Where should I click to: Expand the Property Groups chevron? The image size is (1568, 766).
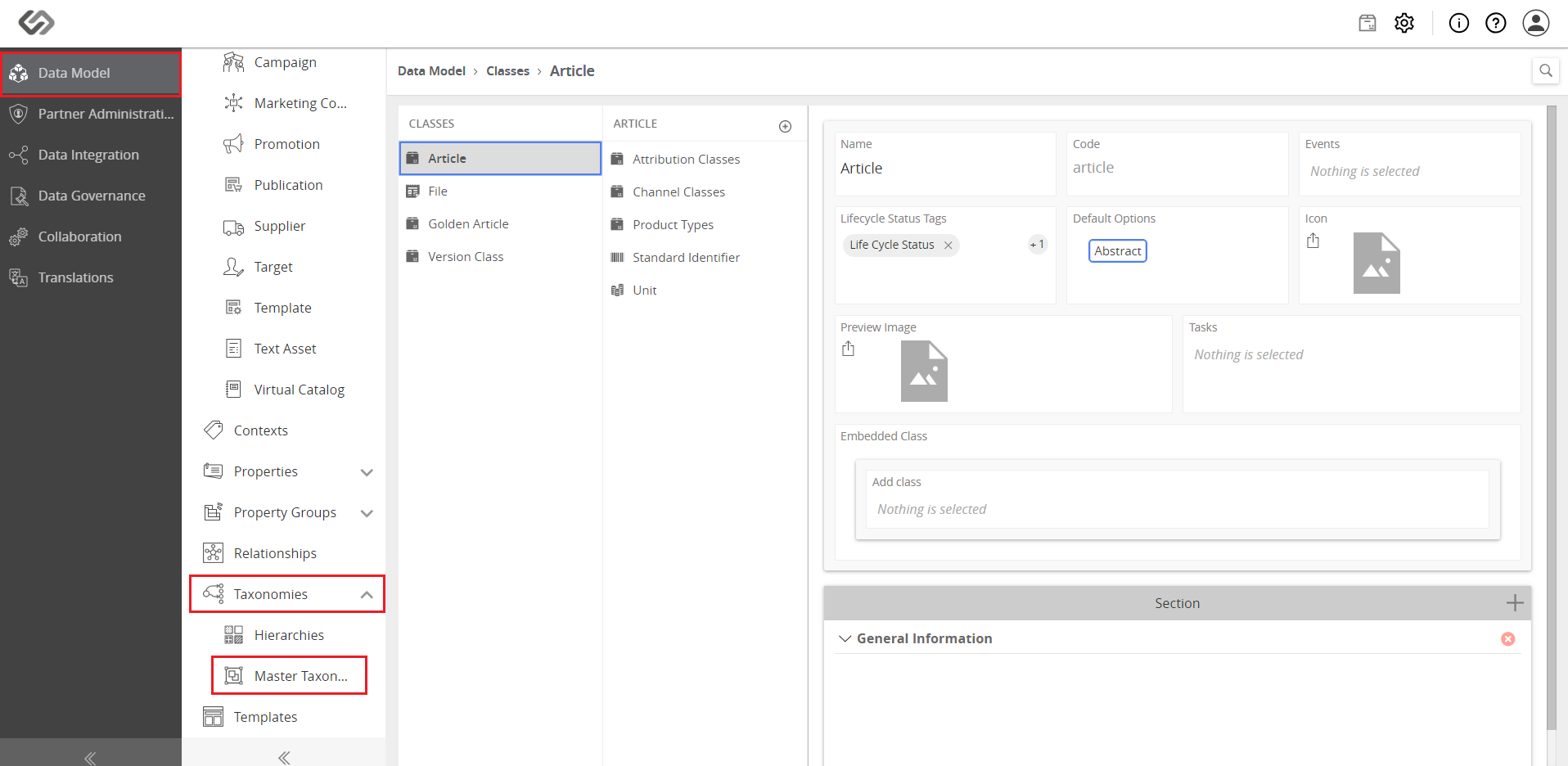[367, 513]
